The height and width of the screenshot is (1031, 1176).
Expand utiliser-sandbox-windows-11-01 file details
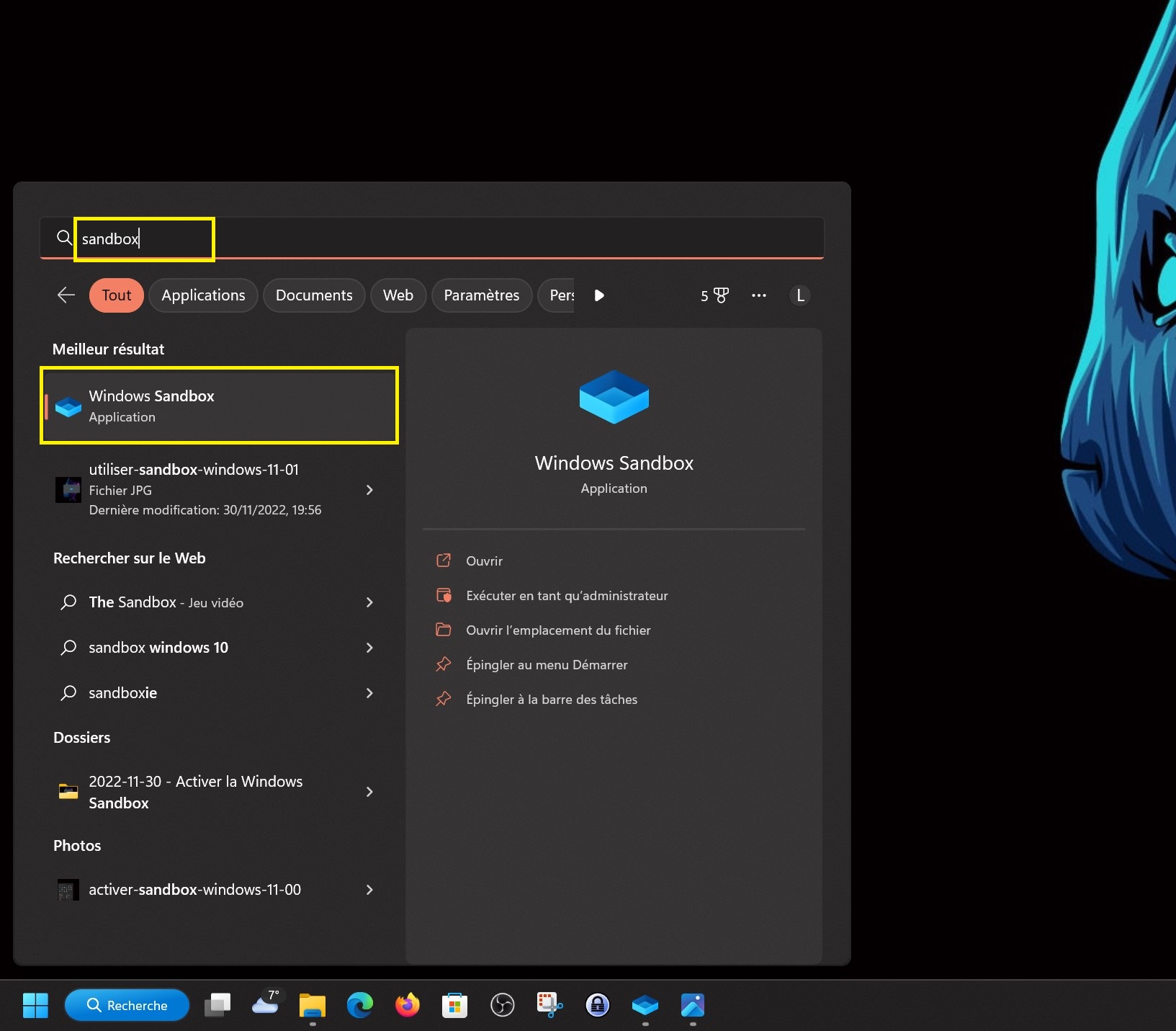tap(369, 490)
